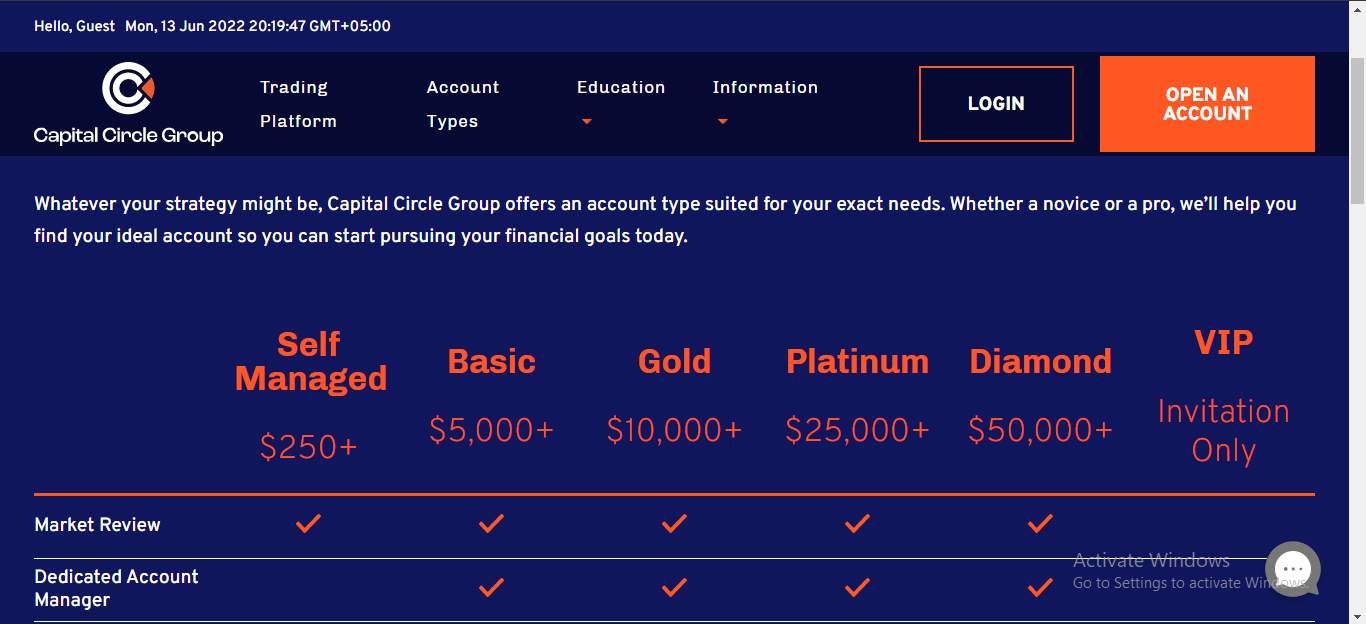Click Market Review checkmark under Basic
This screenshot has width=1366, height=624.
(x=491, y=523)
